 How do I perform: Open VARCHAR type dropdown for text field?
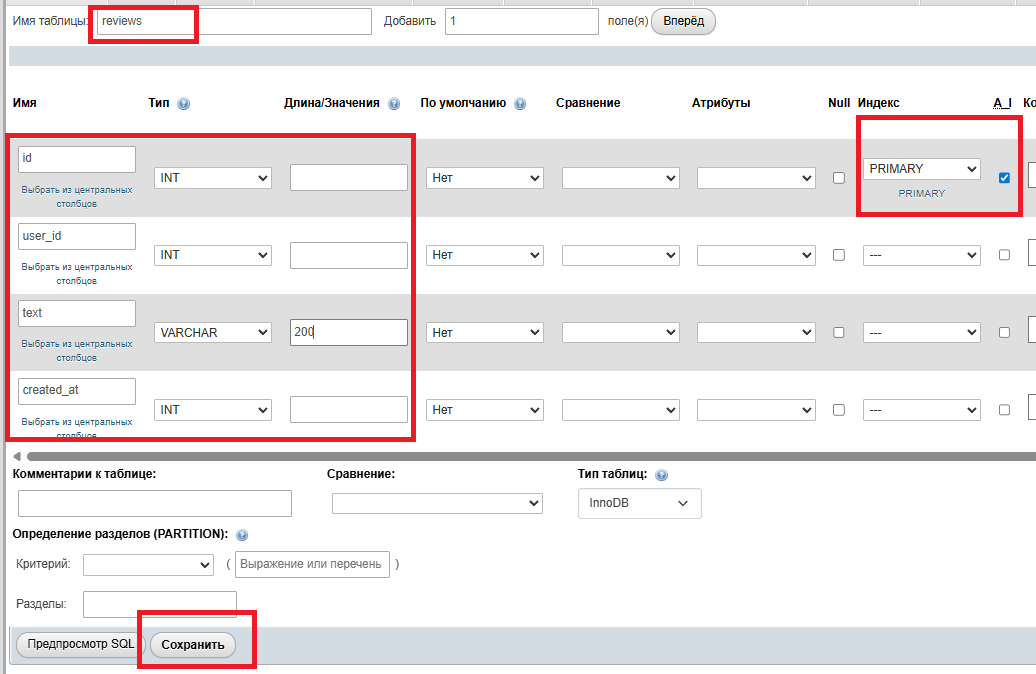click(x=213, y=332)
